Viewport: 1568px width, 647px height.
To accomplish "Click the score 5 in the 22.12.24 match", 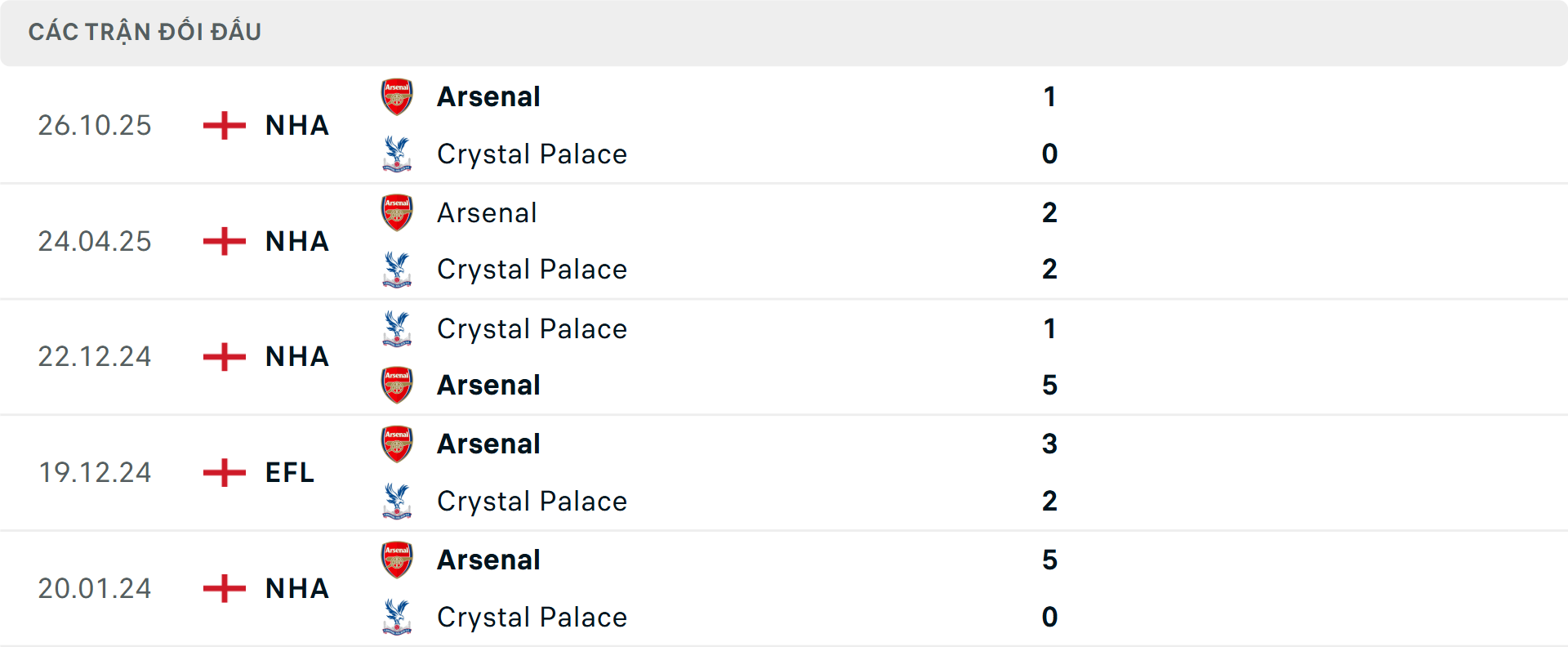I will [1051, 385].
